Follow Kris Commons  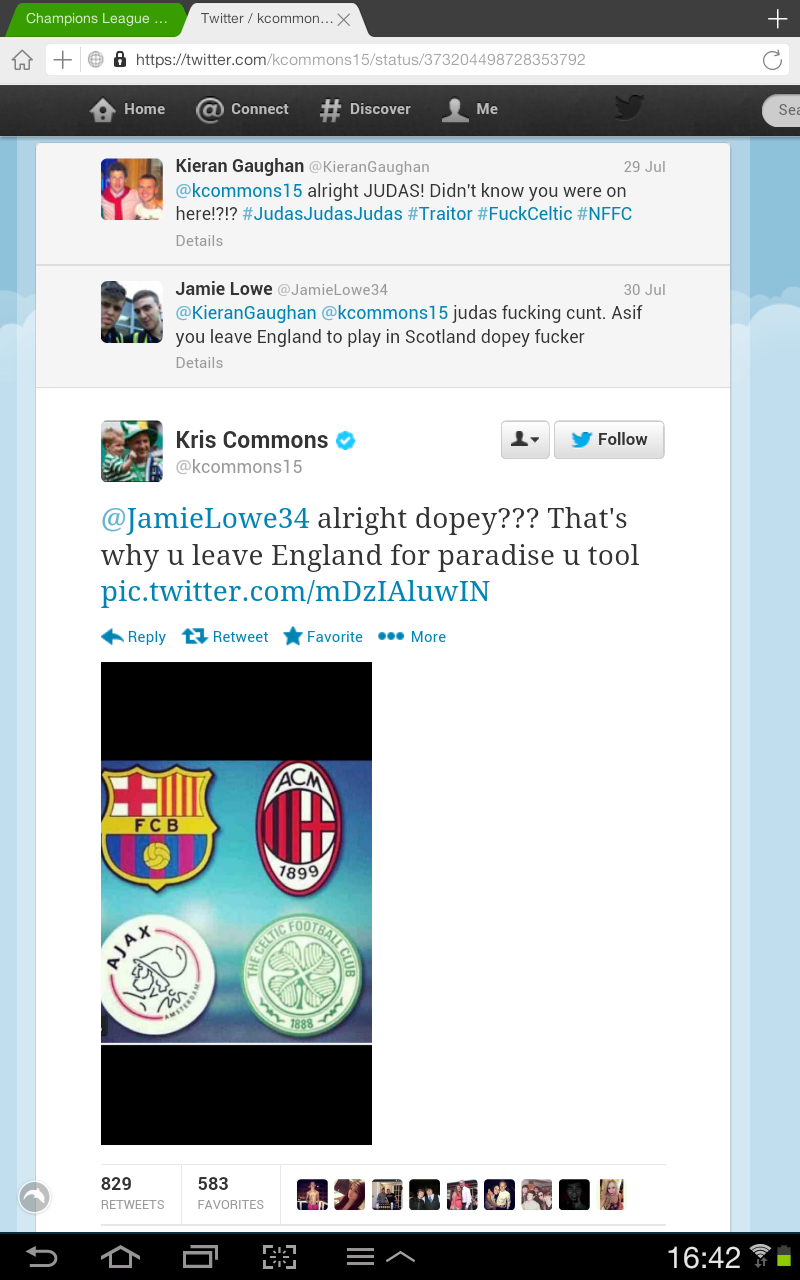pyautogui.click(x=609, y=439)
